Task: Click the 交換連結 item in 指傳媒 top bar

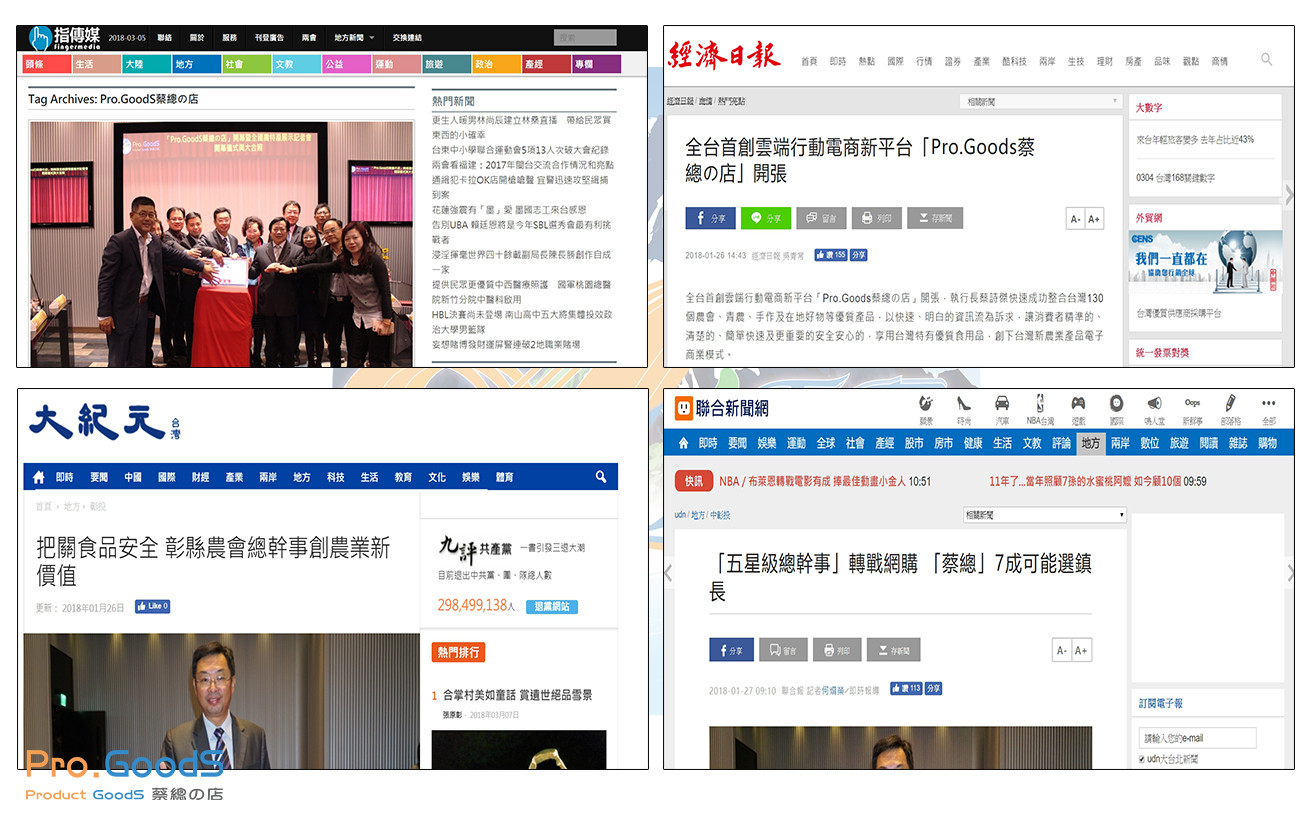Action: (406, 38)
